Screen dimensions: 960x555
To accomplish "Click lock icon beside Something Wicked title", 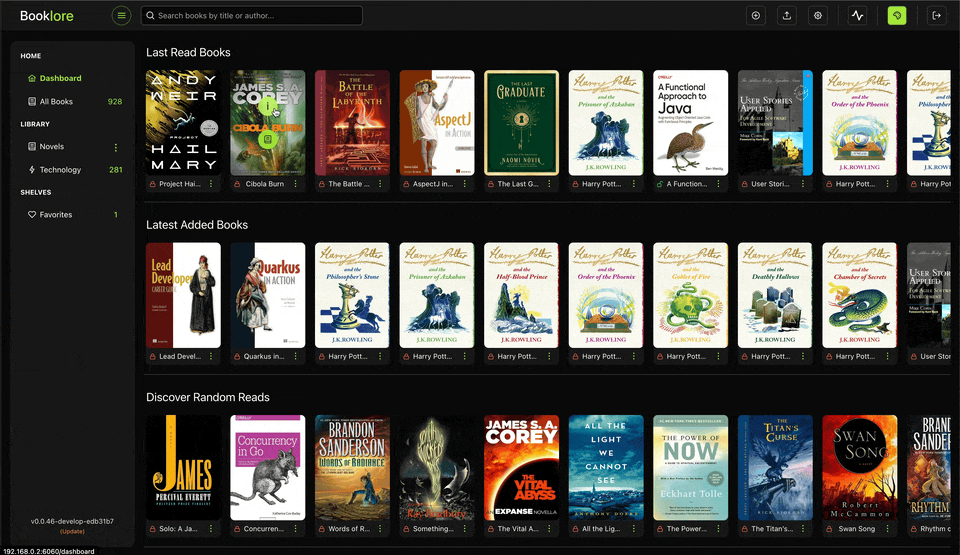I will 406,529.
